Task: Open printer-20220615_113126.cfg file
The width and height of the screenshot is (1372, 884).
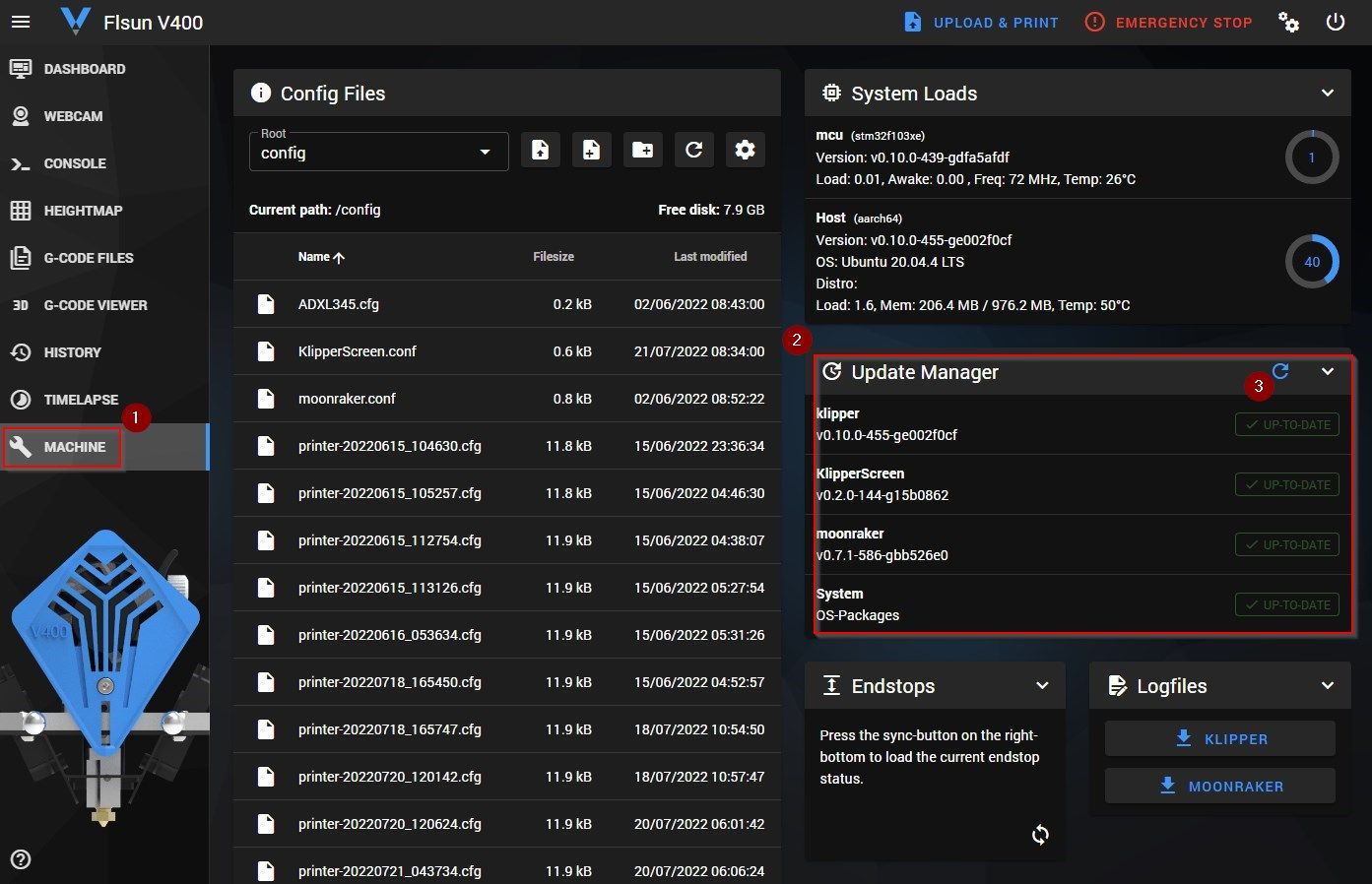Action: point(506,588)
